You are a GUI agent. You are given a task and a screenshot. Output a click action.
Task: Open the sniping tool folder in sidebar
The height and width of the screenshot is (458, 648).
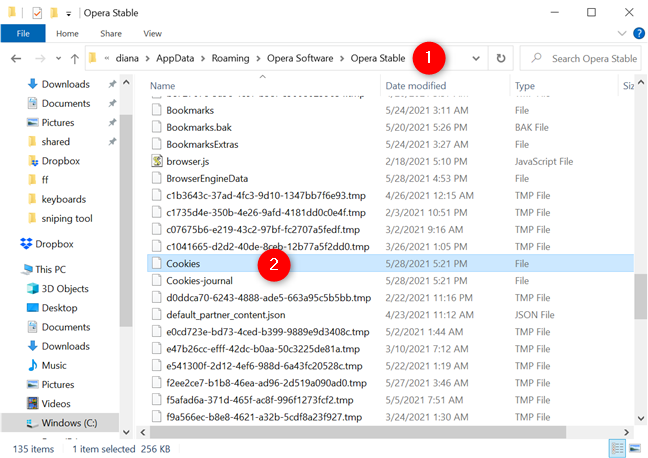click(x=67, y=218)
